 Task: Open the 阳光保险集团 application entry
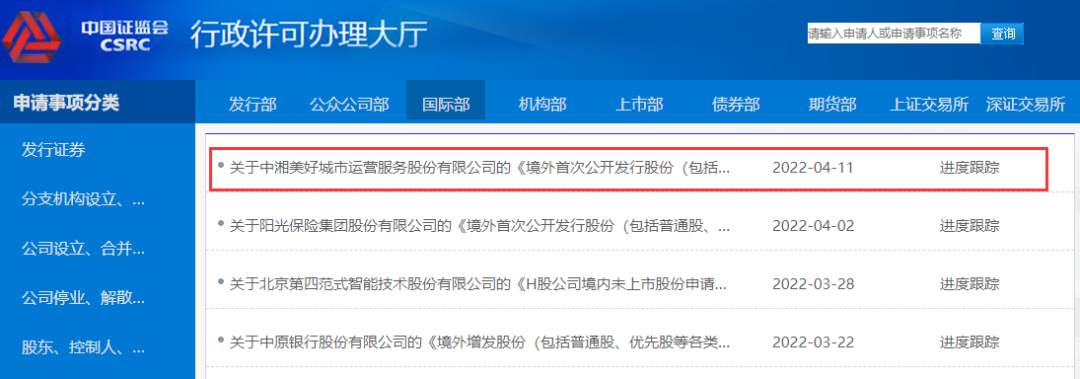pyautogui.click(x=479, y=225)
